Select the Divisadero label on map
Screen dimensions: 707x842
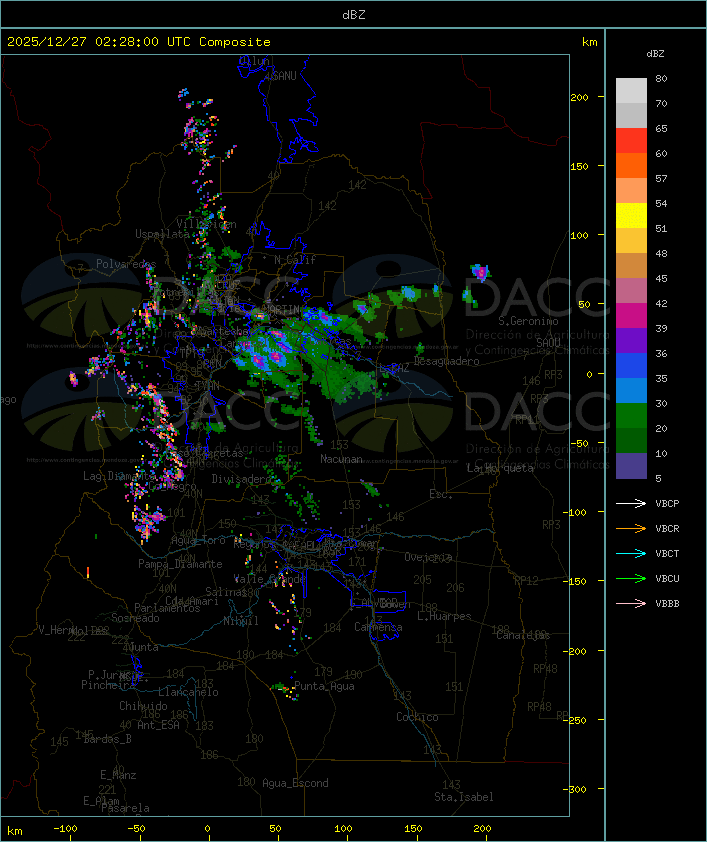[x=242, y=479]
